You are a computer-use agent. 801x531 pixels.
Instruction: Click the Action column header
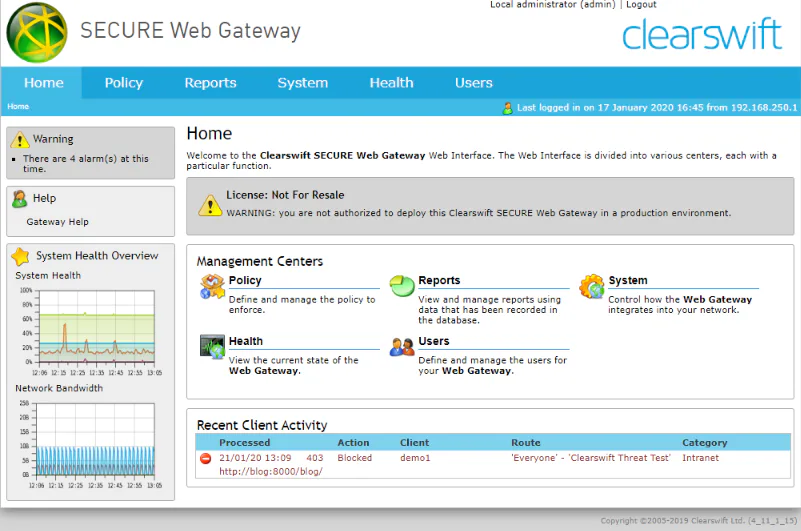pos(353,443)
